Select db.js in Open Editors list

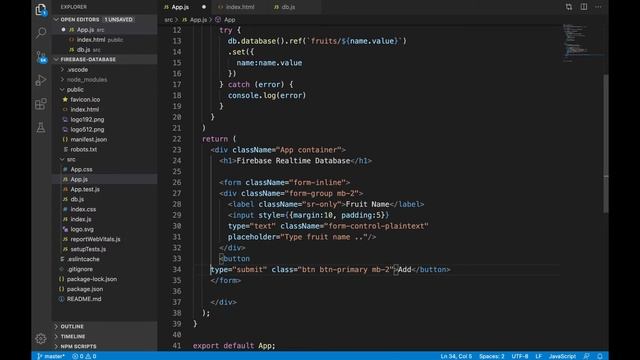pyautogui.click(x=104, y=50)
